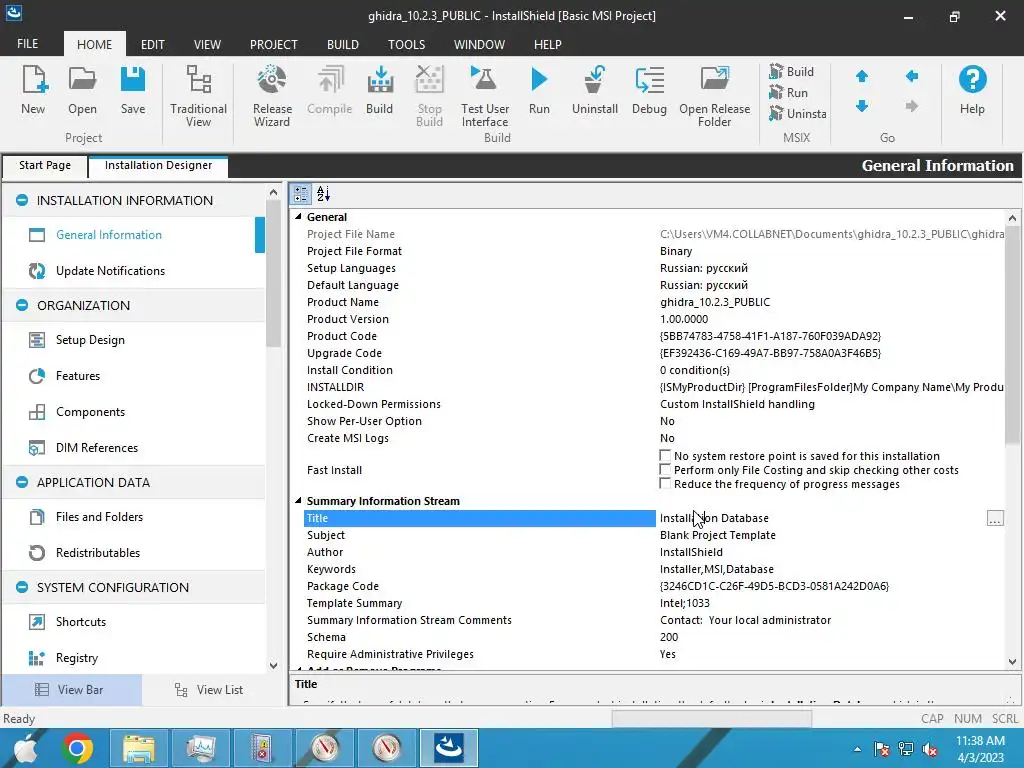The width and height of the screenshot is (1024, 768).
Task: Open the Registry view
Action: (x=76, y=658)
